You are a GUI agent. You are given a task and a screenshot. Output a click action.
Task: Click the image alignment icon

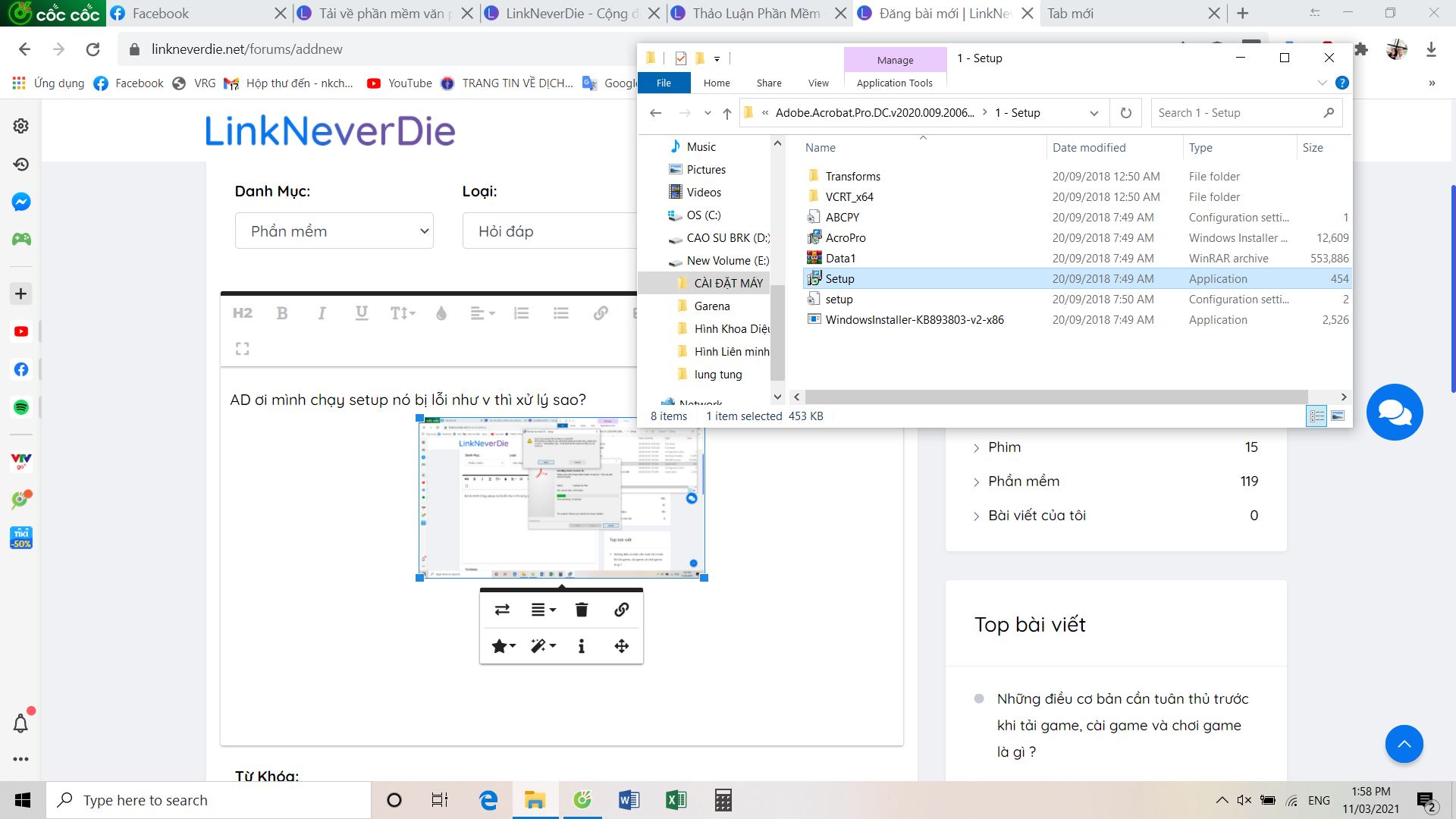(x=541, y=609)
